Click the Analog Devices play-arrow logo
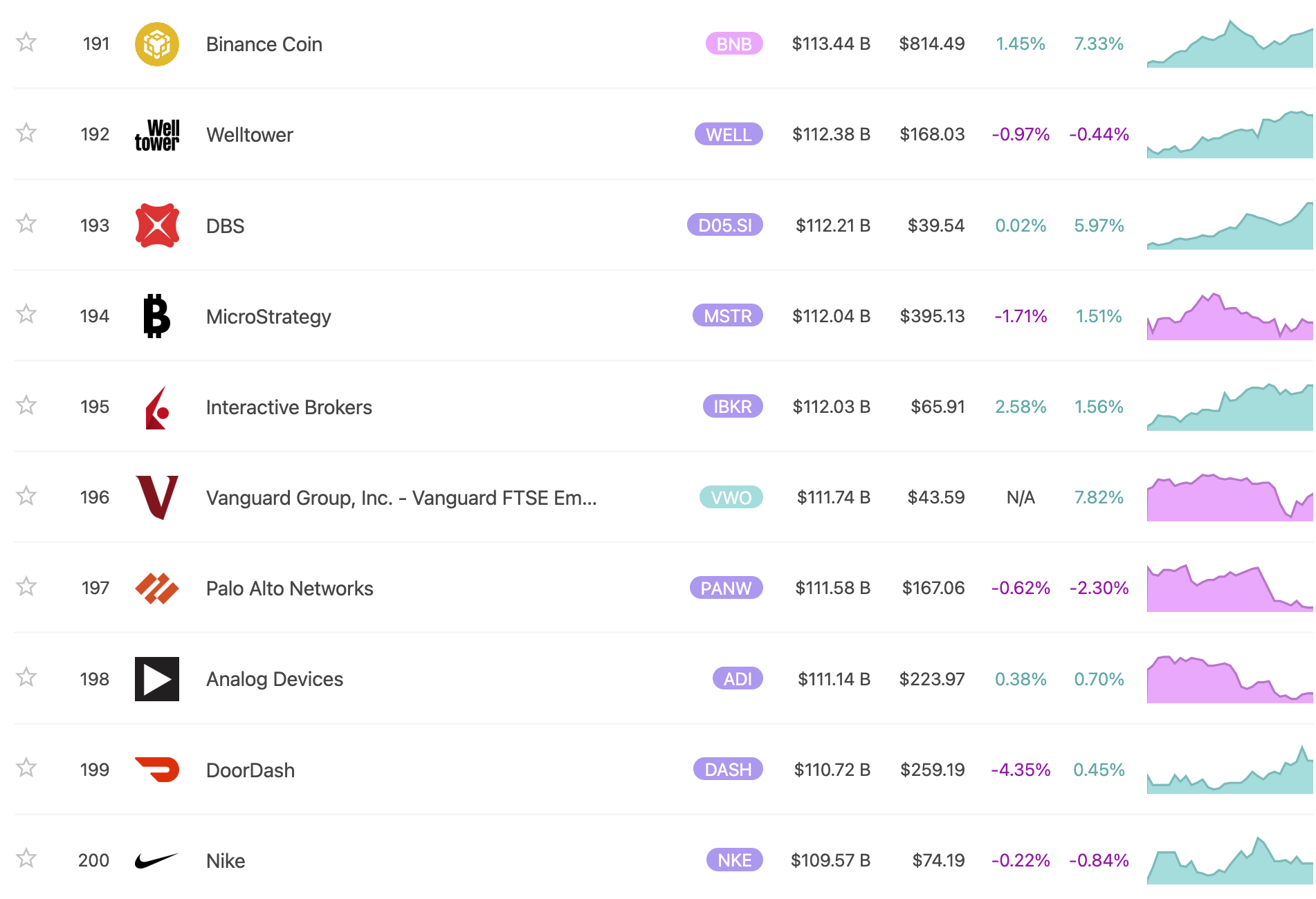The height and width of the screenshot is (899, 1316). tap(157, 679)
